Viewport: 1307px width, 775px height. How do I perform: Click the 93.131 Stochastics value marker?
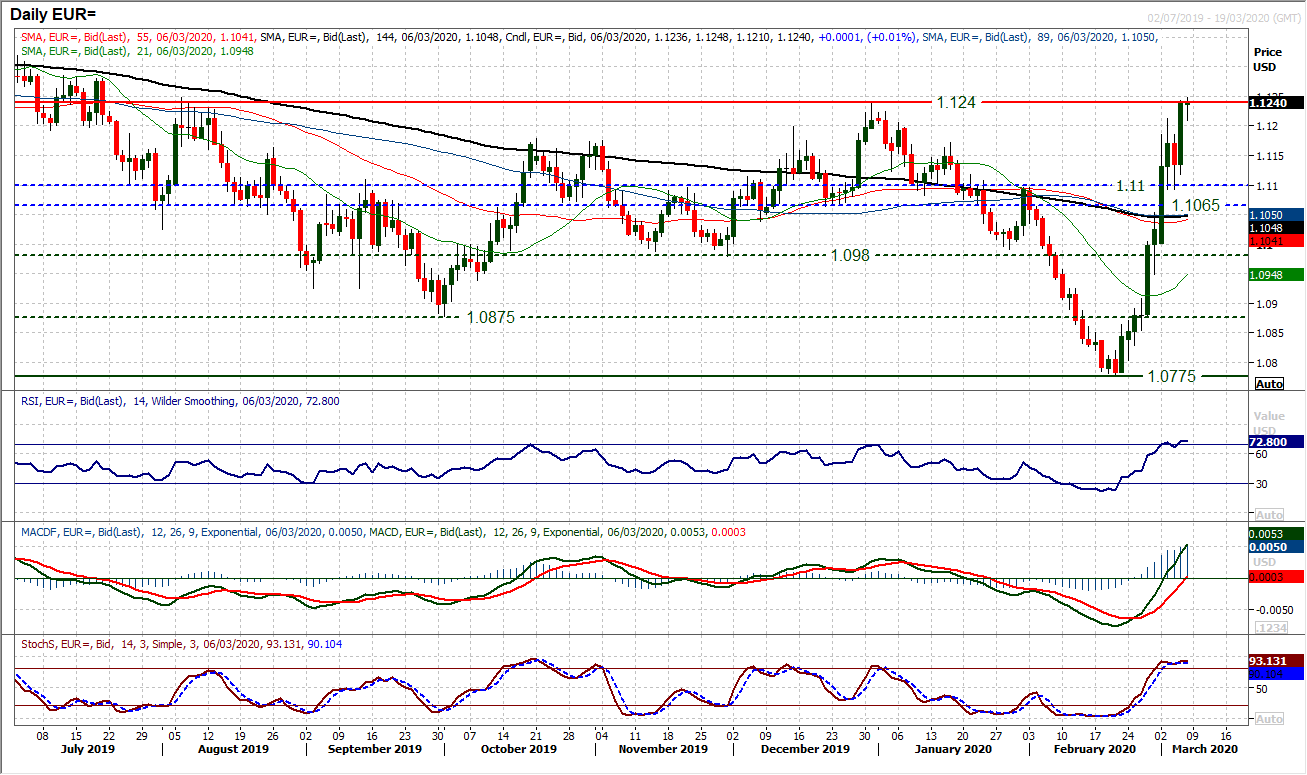click(1271, 661)
